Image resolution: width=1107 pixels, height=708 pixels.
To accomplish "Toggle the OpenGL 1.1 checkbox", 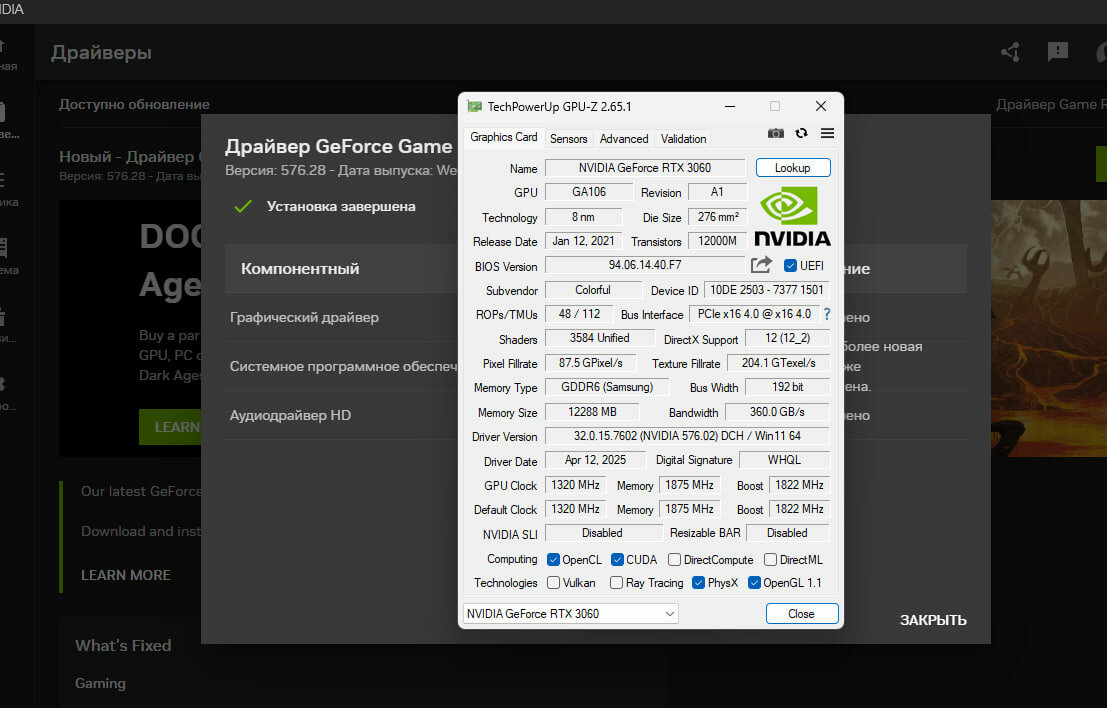I will 754,582.
